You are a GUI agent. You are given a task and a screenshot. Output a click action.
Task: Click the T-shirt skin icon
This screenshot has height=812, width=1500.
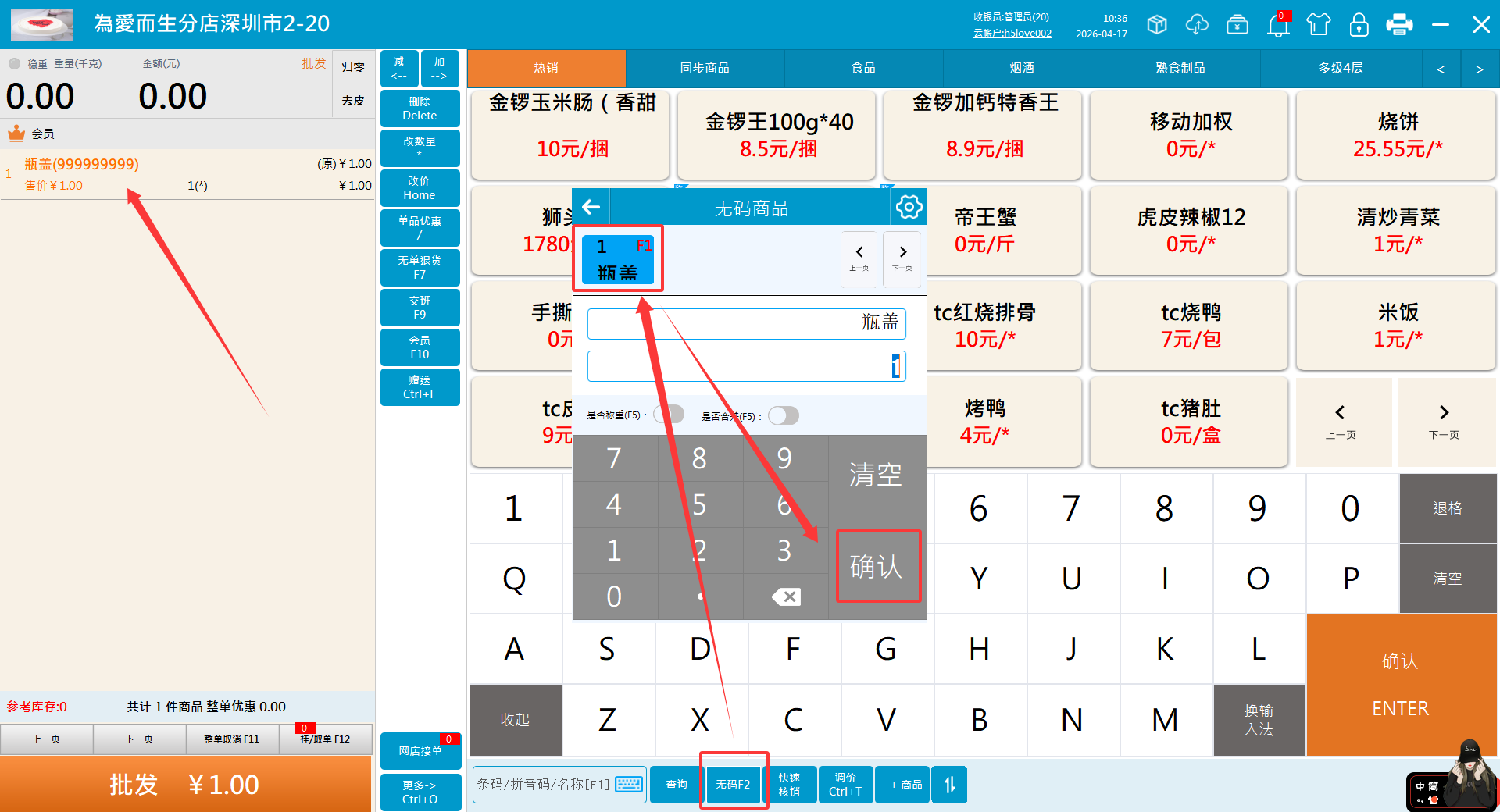pos(1319,25)
